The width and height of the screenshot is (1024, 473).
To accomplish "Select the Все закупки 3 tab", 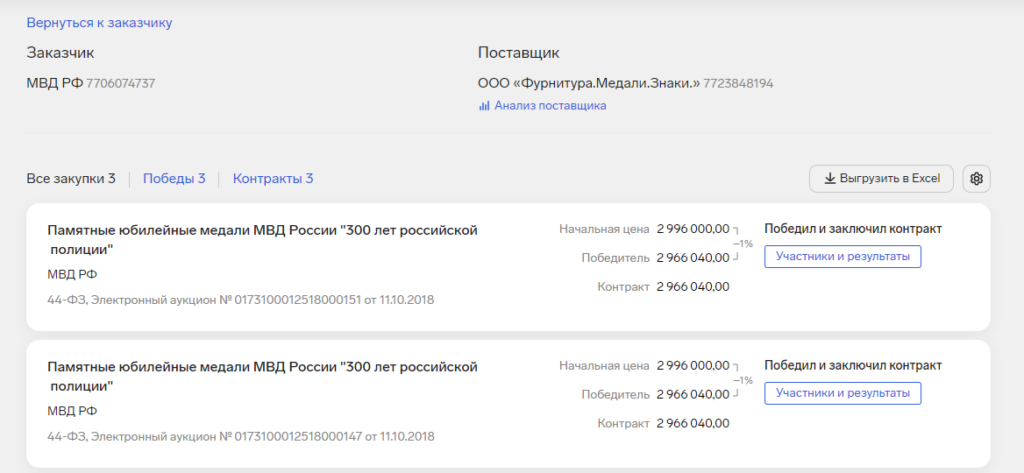I will pyautogui.click(x=71, y=179).
